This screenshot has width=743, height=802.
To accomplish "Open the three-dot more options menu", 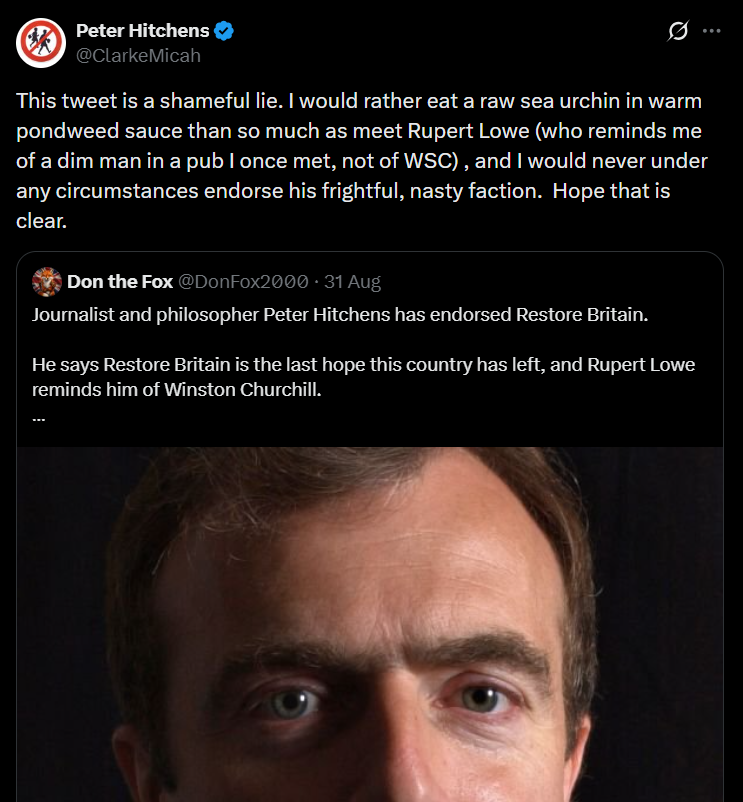I will (x=711, y=31).
